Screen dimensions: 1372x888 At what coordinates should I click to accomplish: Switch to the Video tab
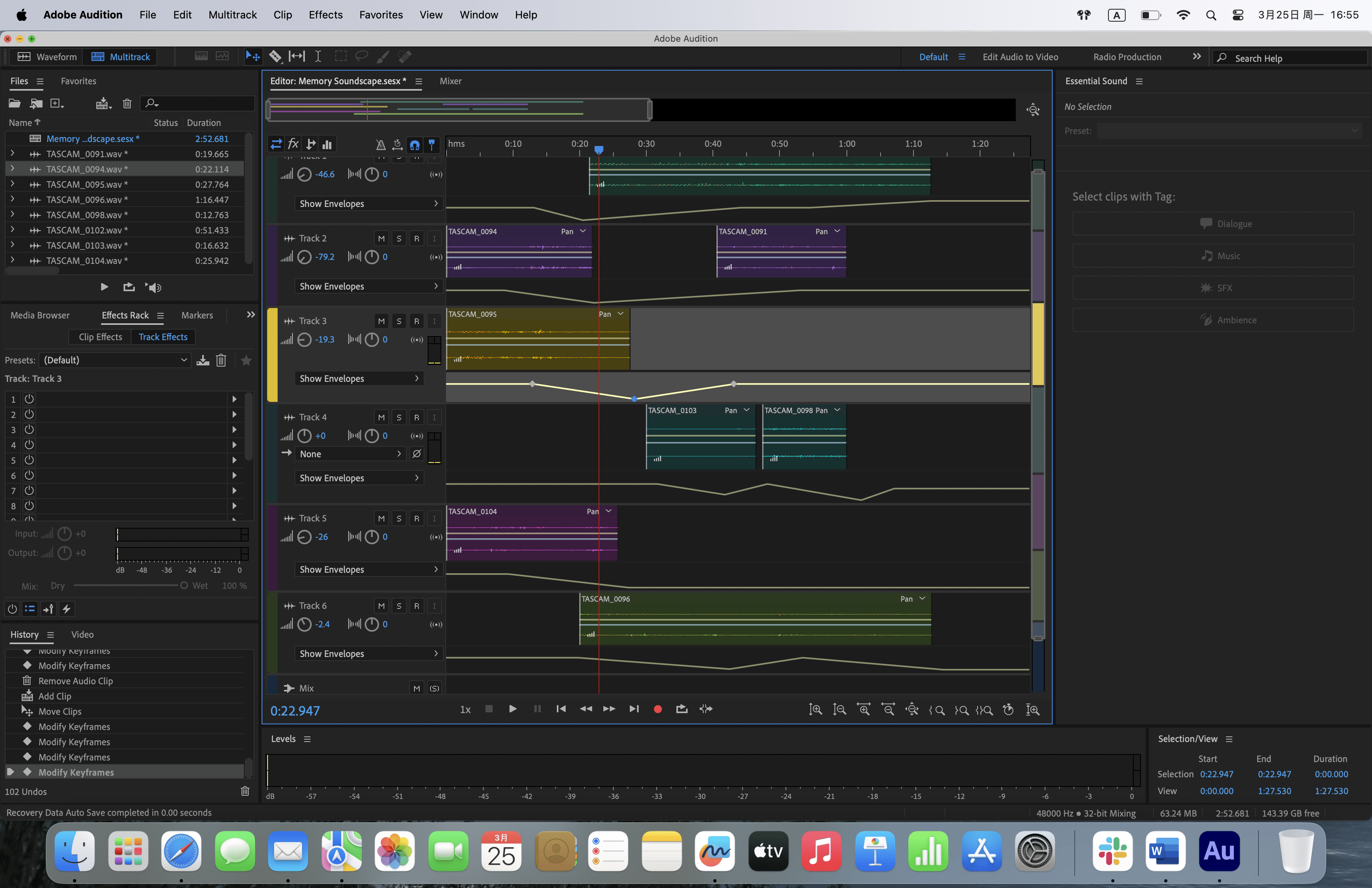[x=82, y=635]
